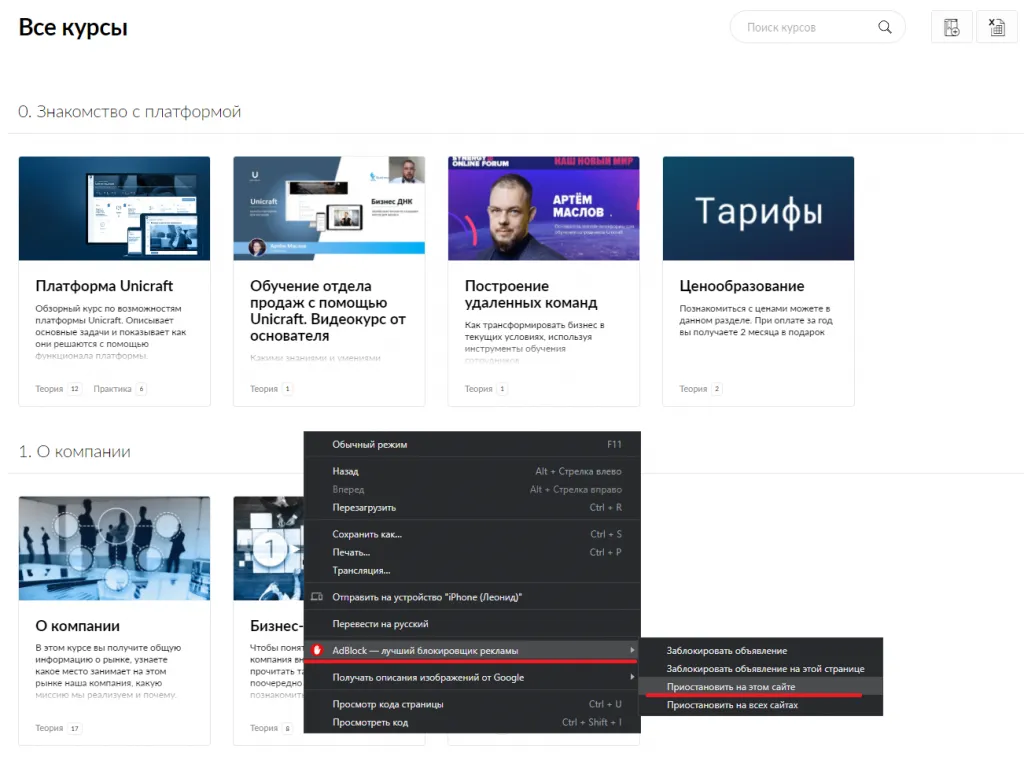Choose "Заблокировать объявление" in AdBlock submenu
Viewport: 1024px width, 757px height.
click(761, 651)
